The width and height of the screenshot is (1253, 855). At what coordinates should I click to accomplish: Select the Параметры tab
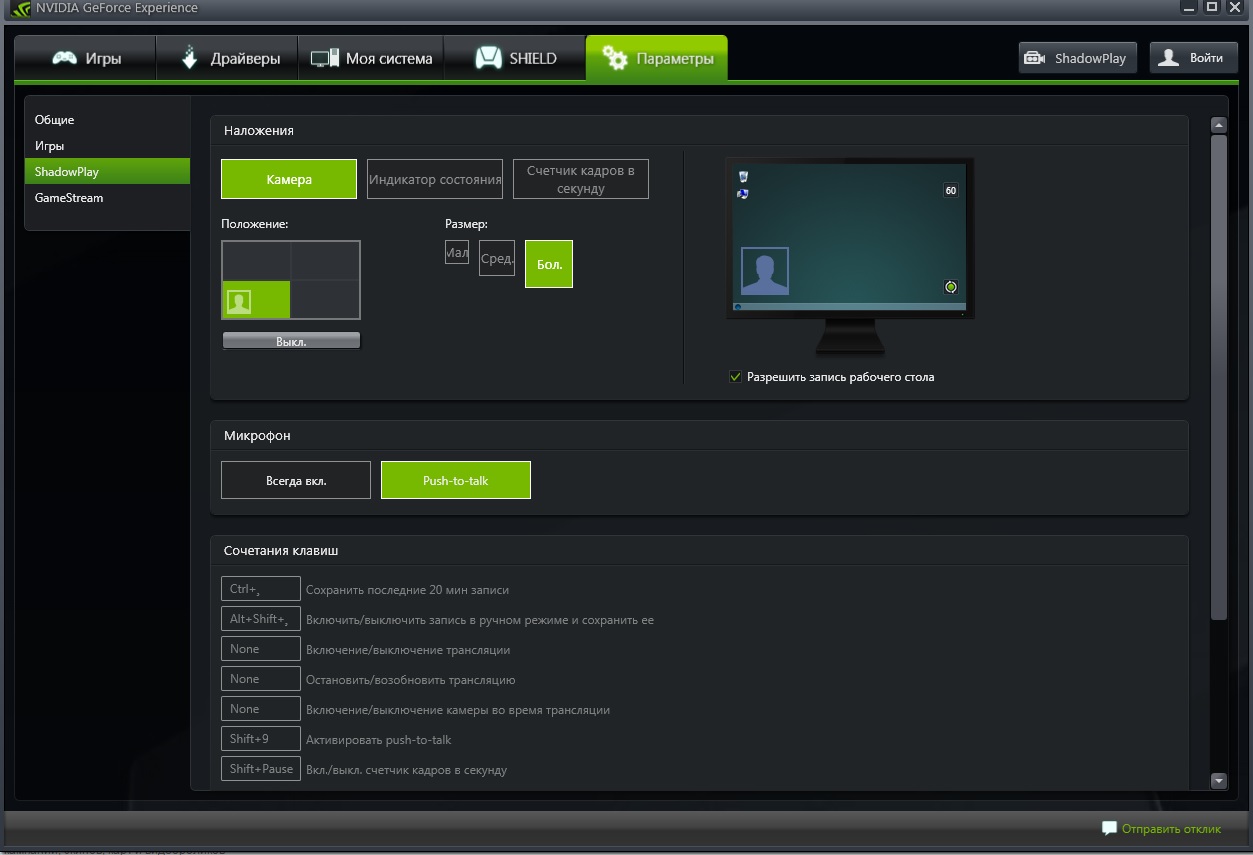657,58
